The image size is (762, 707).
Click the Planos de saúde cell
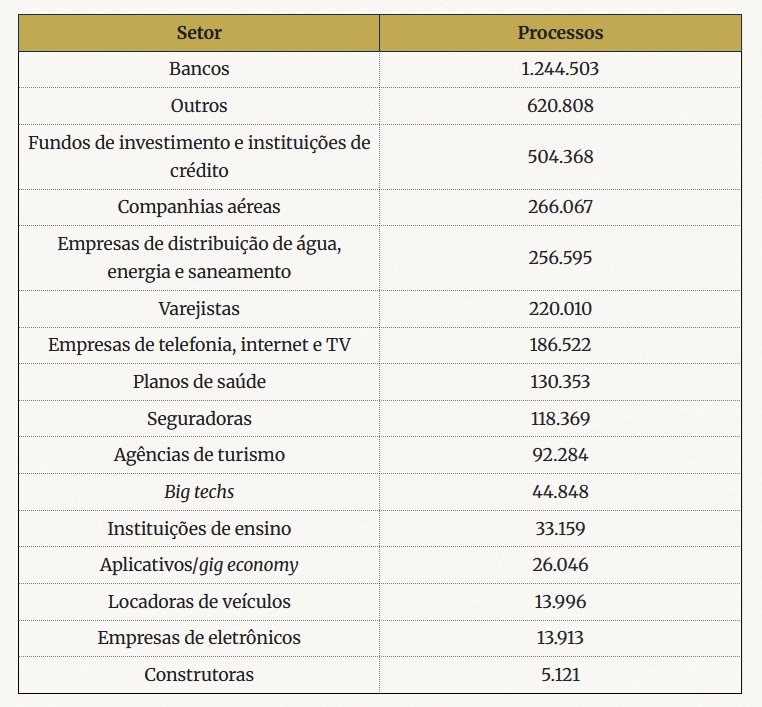199,381
